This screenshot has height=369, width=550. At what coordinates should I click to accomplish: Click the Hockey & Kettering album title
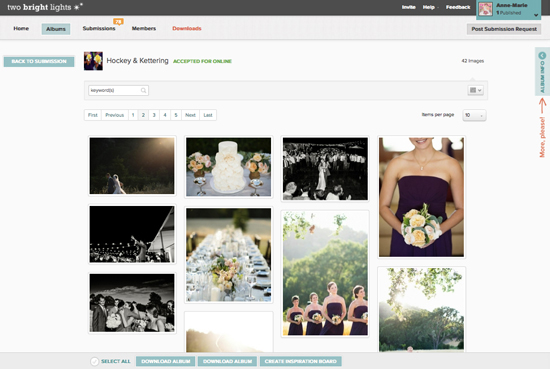click(138, 61)
